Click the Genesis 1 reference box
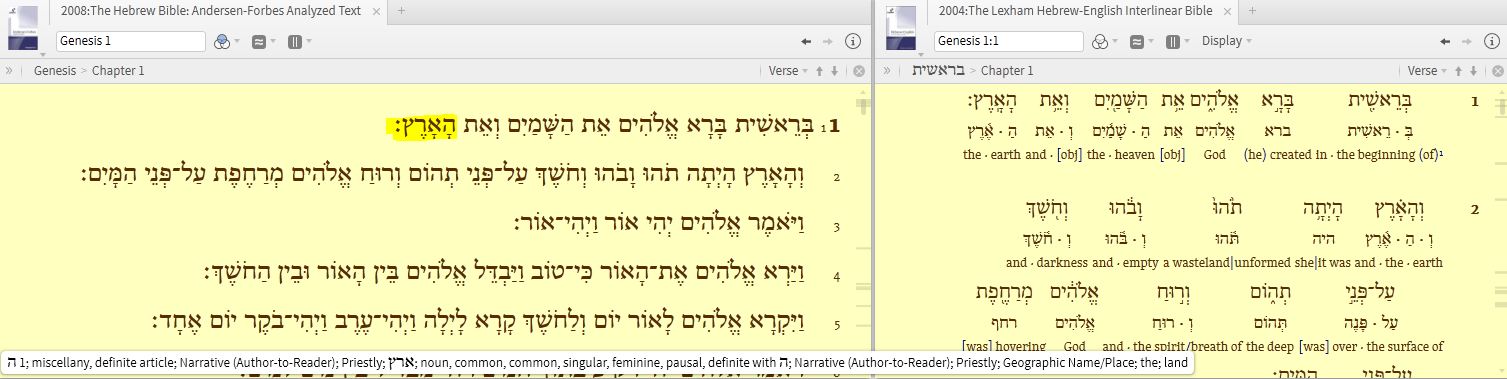This screenshot has height=379, width=1507. tap(130, 42)
